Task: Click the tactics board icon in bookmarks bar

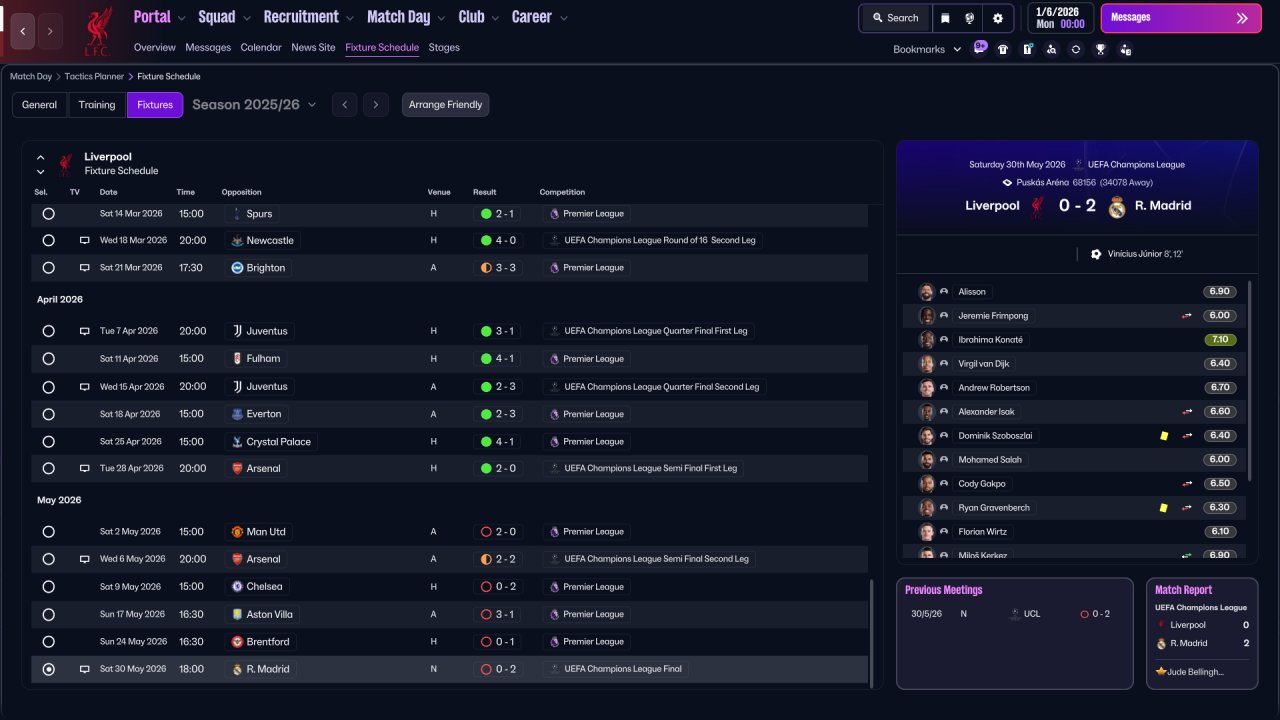Action: tap(1027, 49)
